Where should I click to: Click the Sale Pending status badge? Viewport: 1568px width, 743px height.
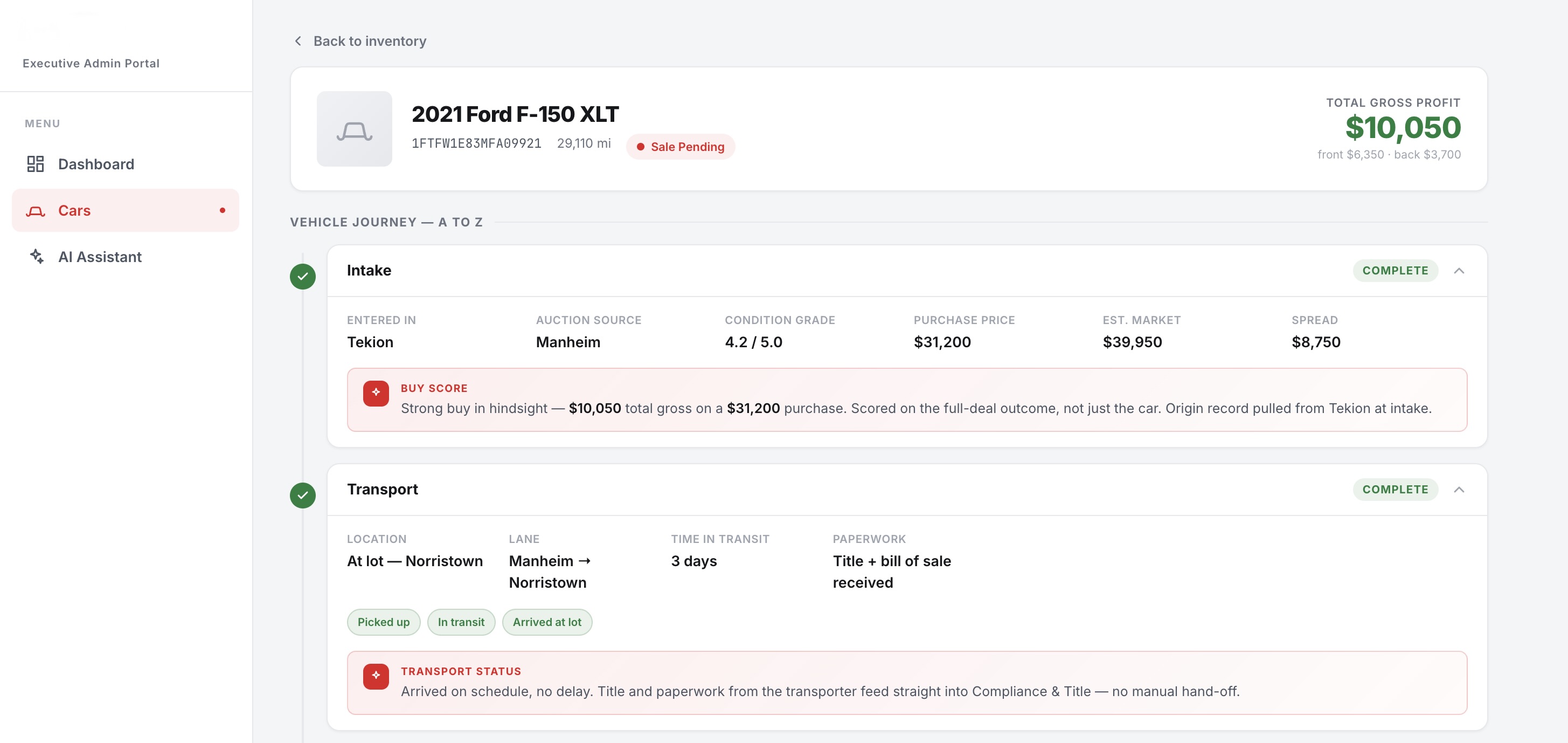(680, 147)
